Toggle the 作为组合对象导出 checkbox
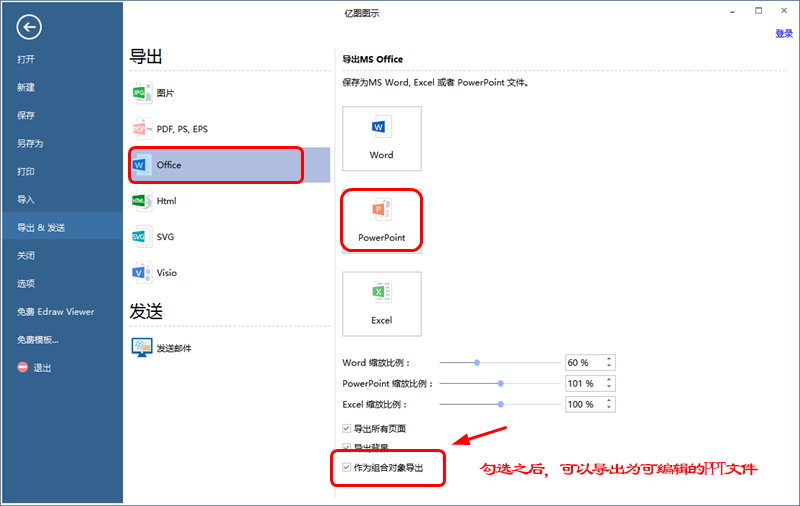 point(346,467)
